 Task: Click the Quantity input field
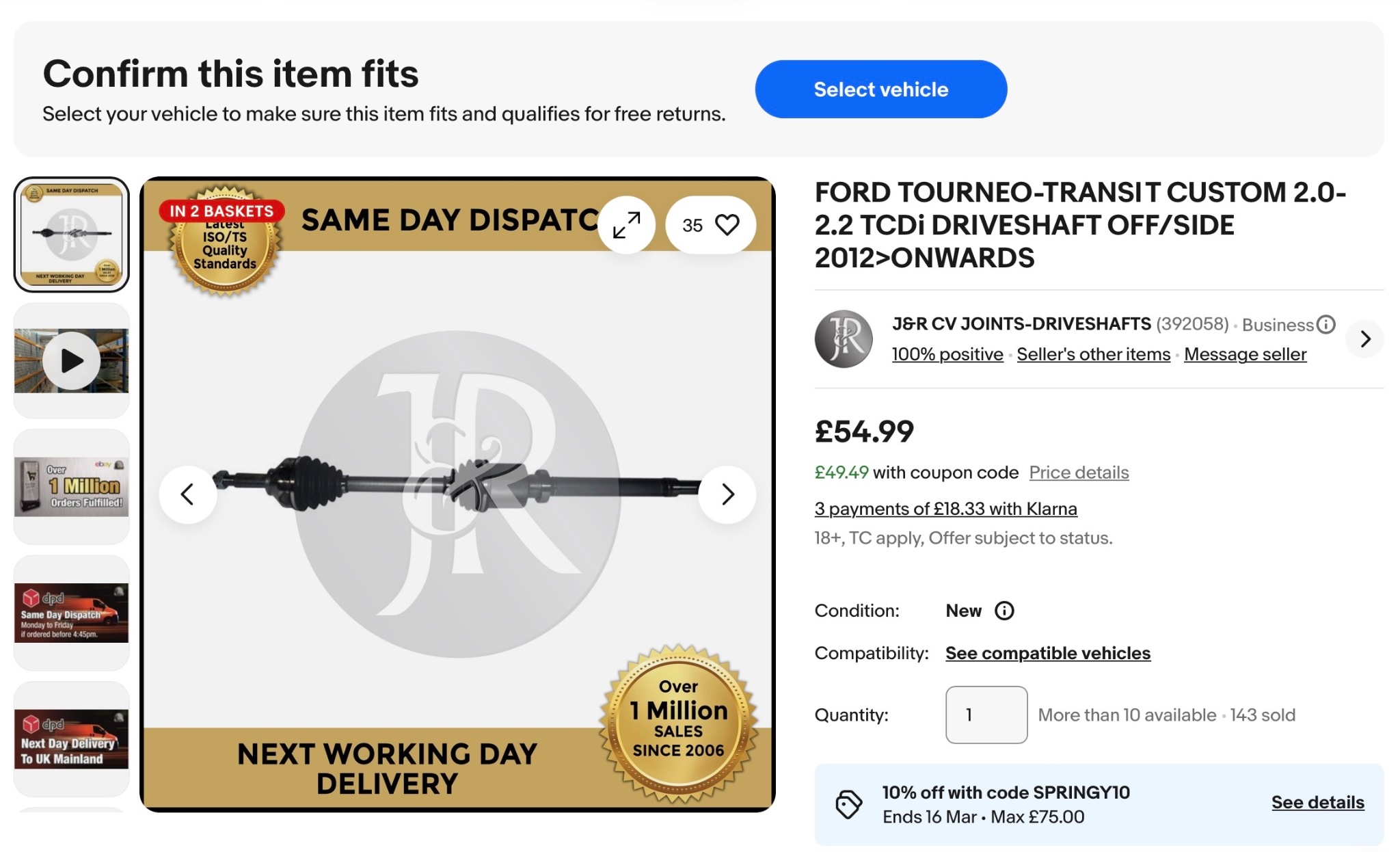pos(986,715)
